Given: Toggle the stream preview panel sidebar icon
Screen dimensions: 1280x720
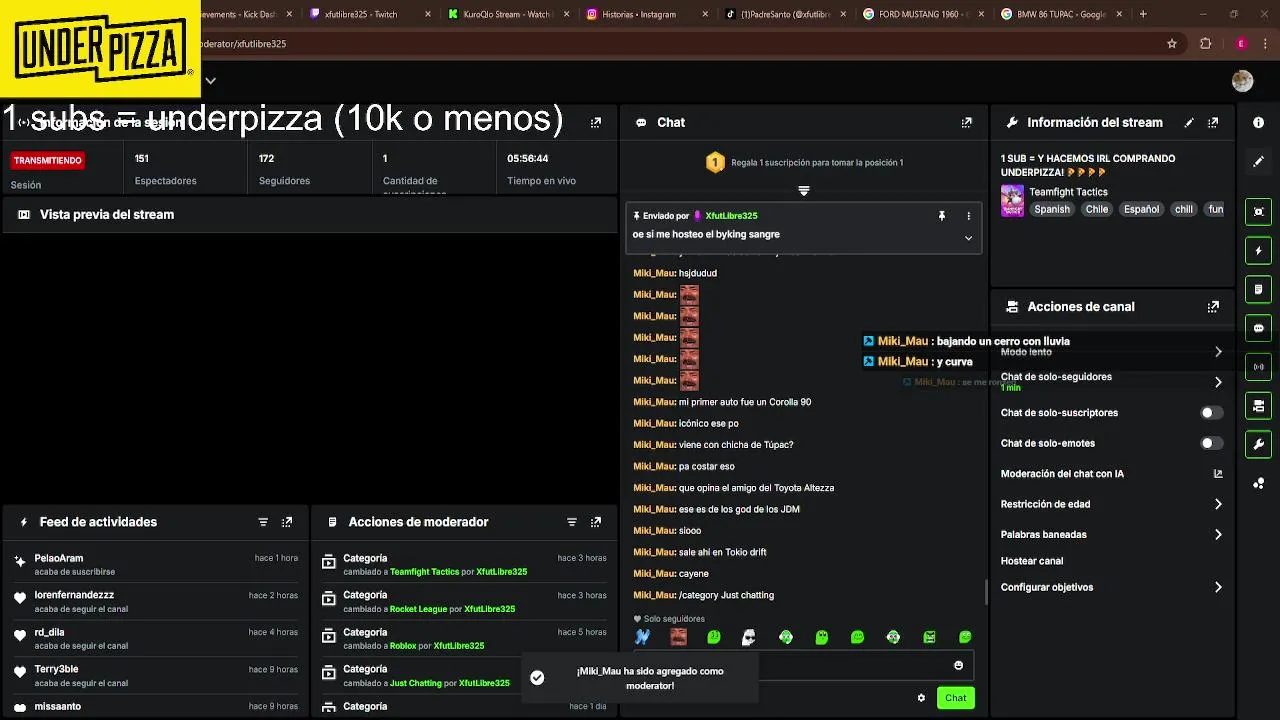Looking at the screenshot, I should tap(1258, 211).
